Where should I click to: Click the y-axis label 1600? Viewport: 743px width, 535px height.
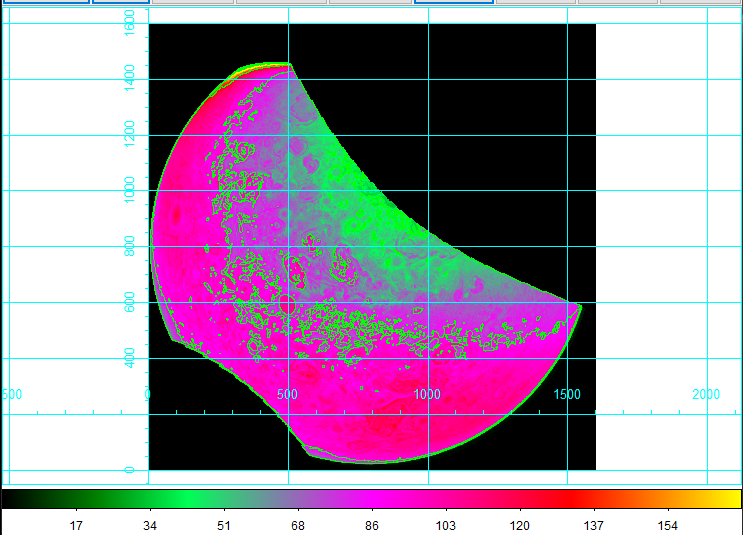pos(129,24)
